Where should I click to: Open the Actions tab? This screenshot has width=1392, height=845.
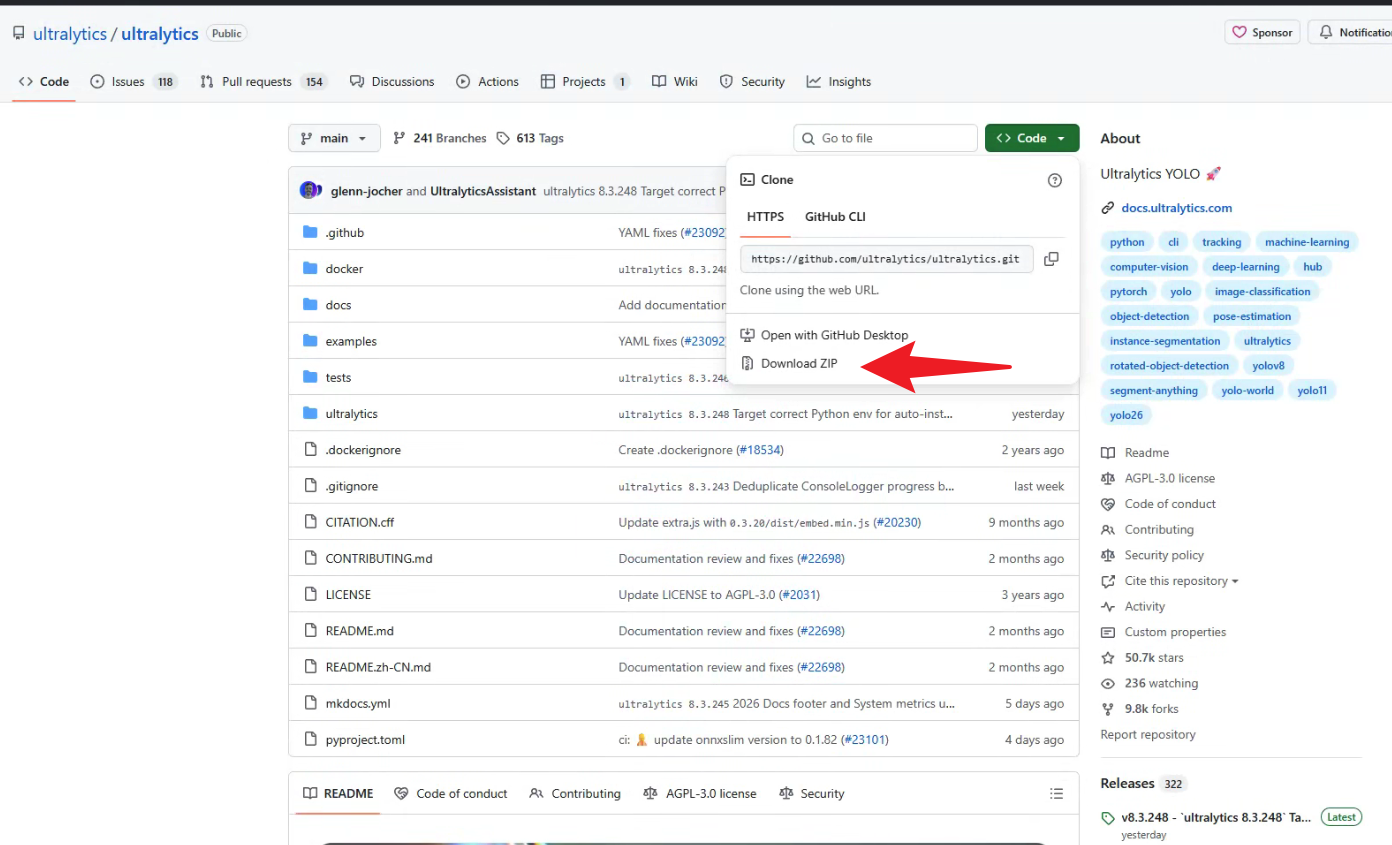click(488, 82)
